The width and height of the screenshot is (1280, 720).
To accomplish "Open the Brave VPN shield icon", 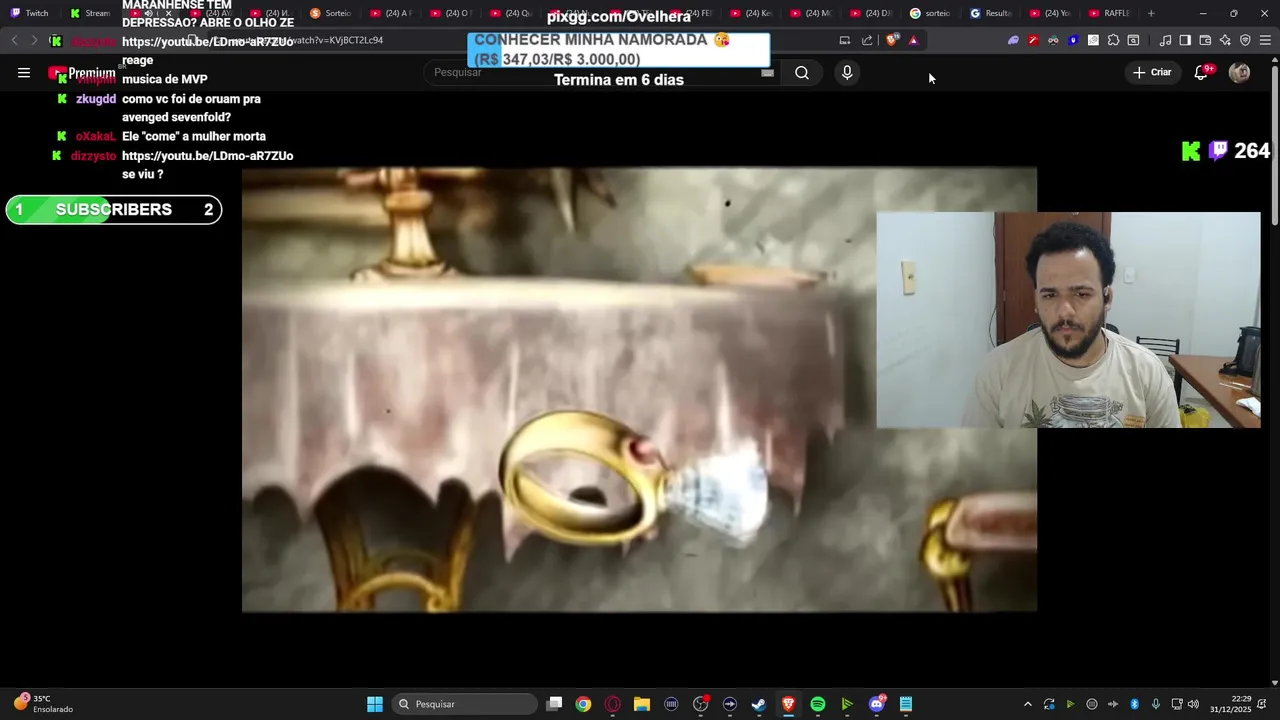I will 1245,40.
